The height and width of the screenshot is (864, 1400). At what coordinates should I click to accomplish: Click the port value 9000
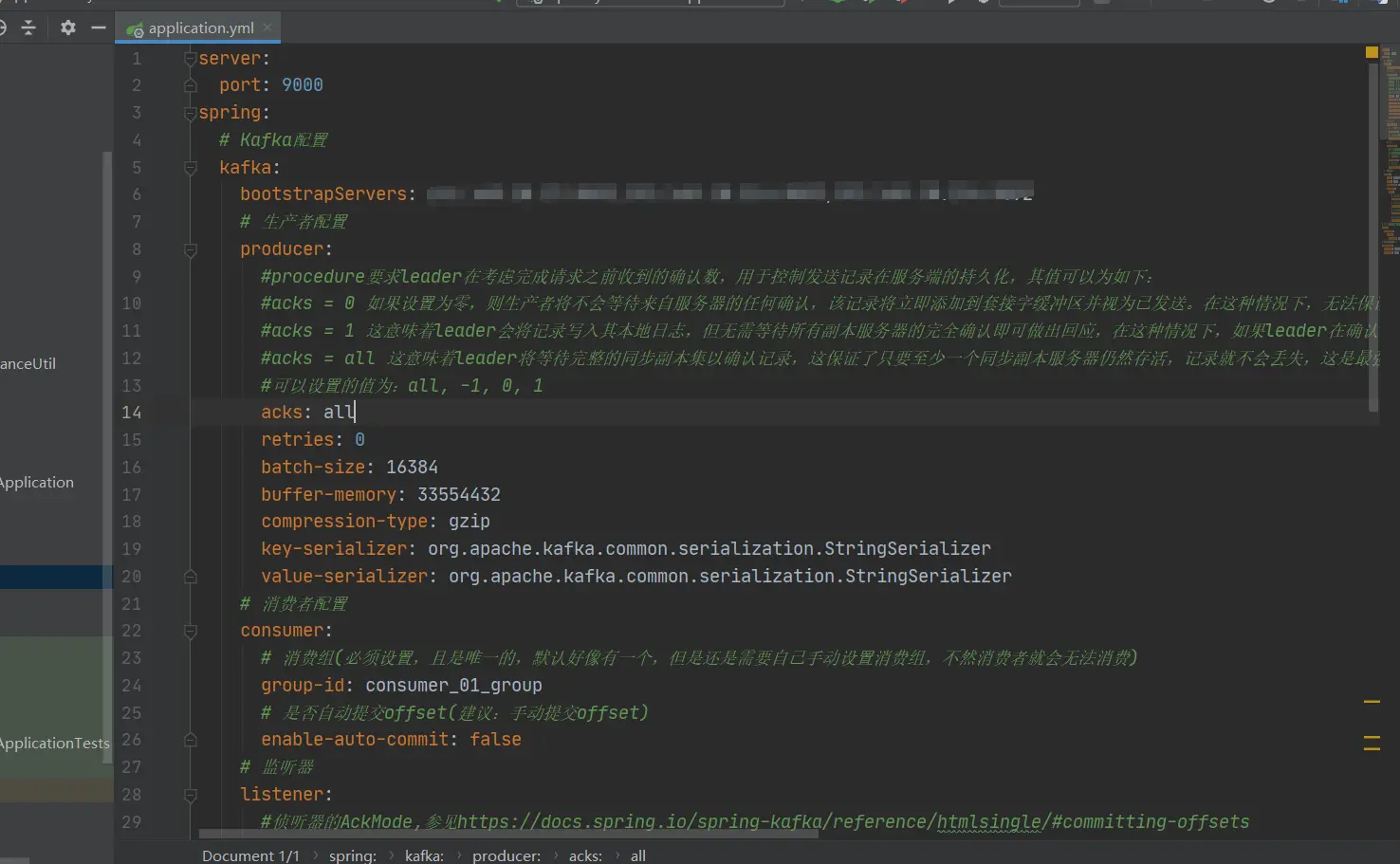303,85
